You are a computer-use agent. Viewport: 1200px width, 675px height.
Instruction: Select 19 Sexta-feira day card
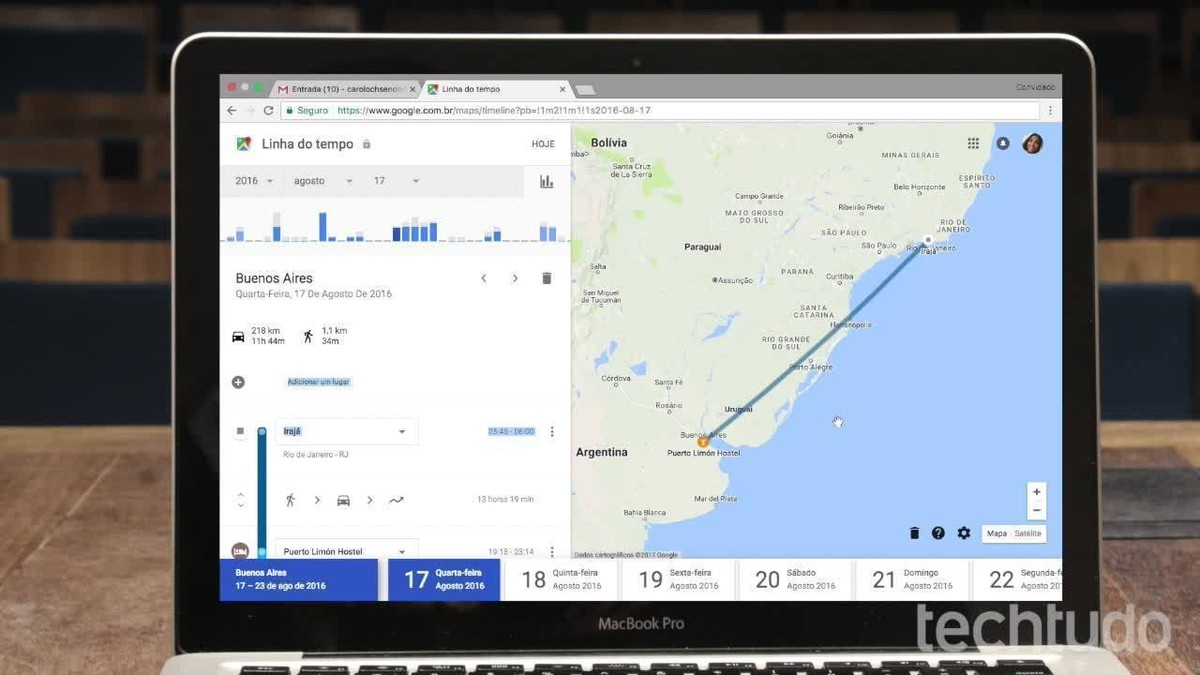678,579
